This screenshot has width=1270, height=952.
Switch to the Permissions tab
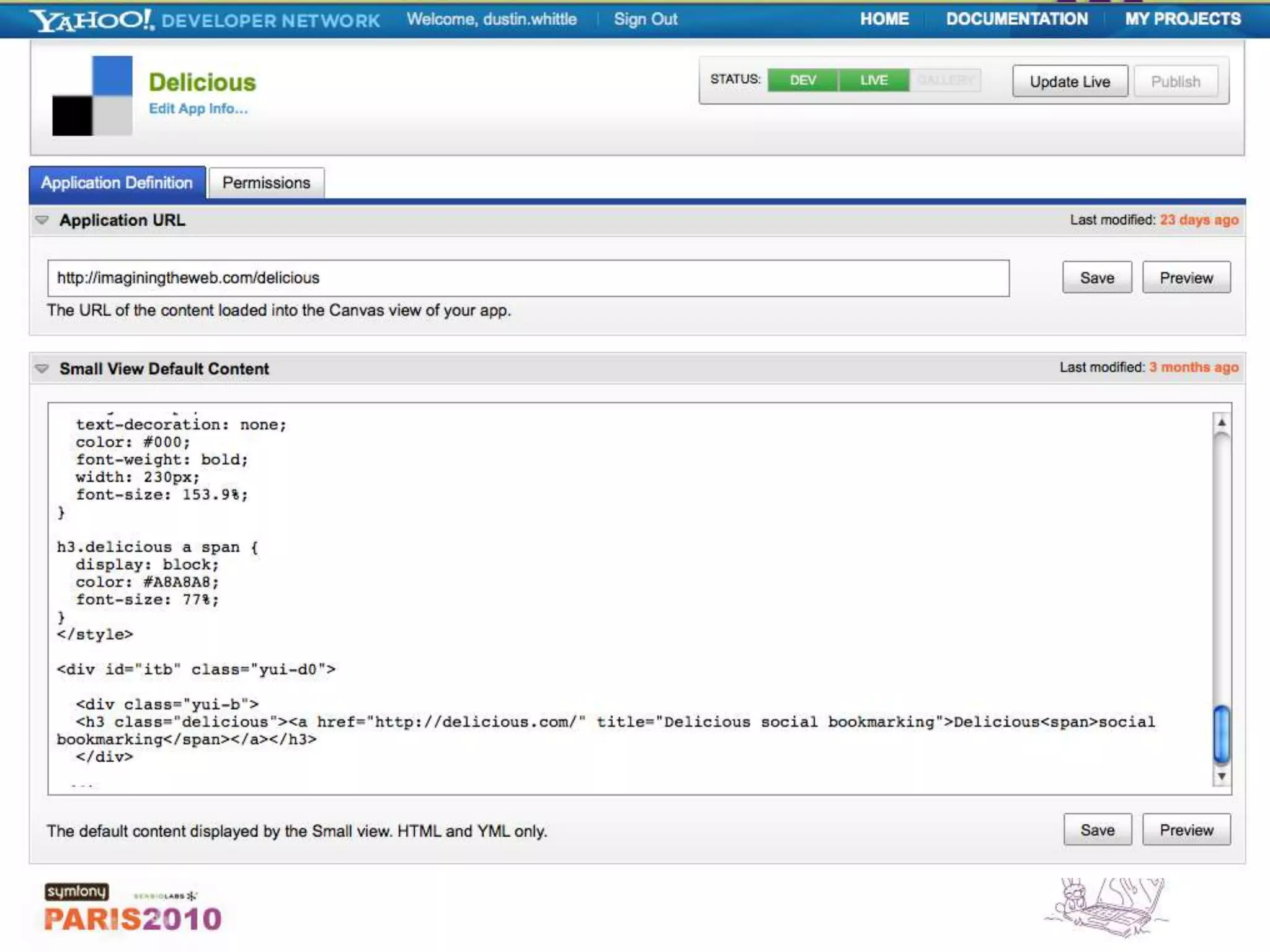point(266,183)
